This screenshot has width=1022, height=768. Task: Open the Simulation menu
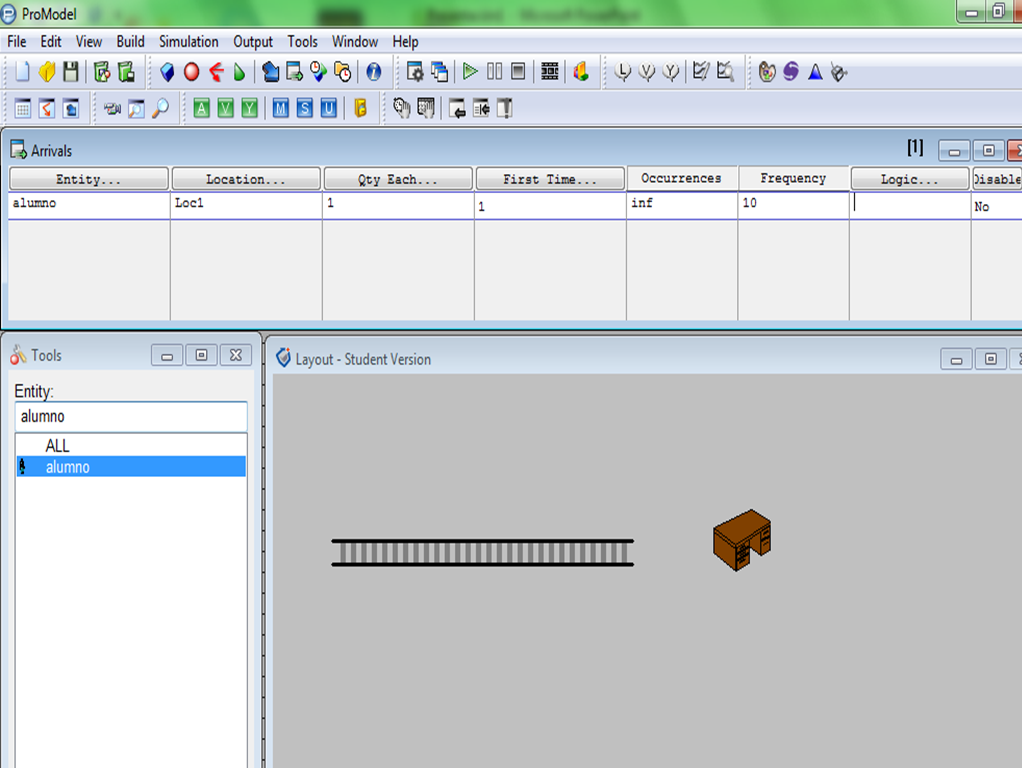coord(188,42)
